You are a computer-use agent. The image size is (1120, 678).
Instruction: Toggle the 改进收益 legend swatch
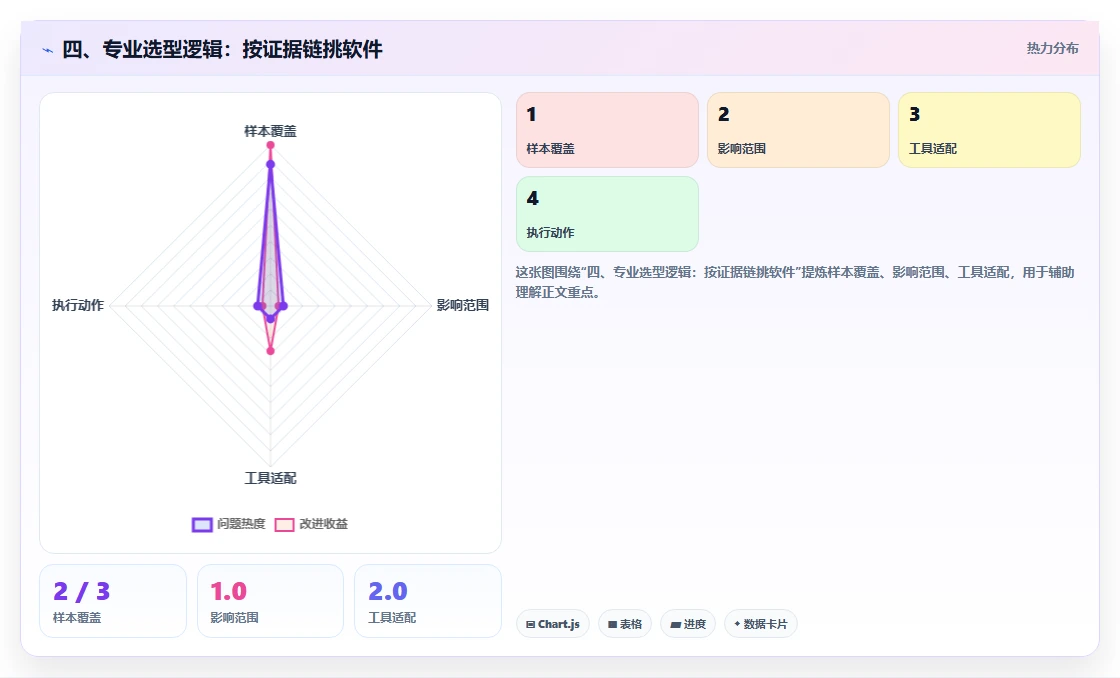tap(284, 524)
